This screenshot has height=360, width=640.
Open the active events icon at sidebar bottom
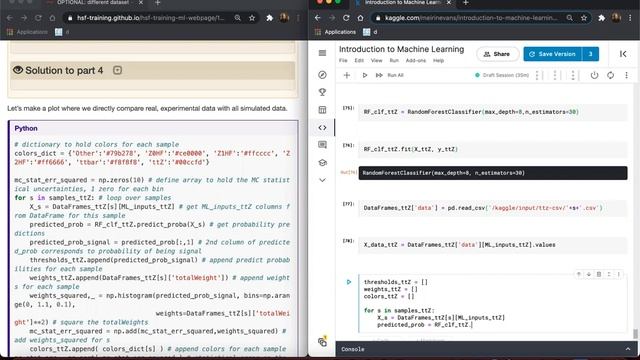(x=322, y=341)
